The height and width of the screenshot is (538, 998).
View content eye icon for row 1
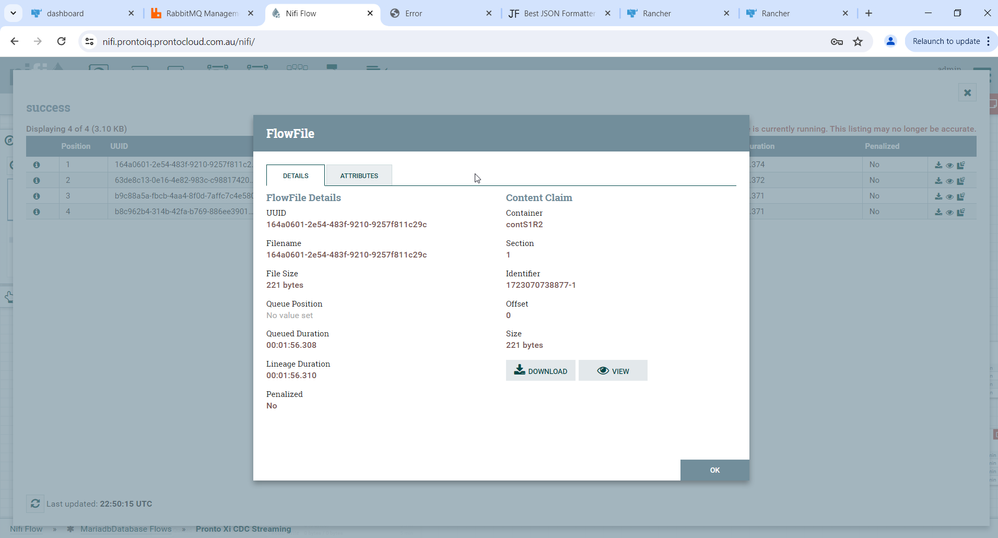point(950,165)
